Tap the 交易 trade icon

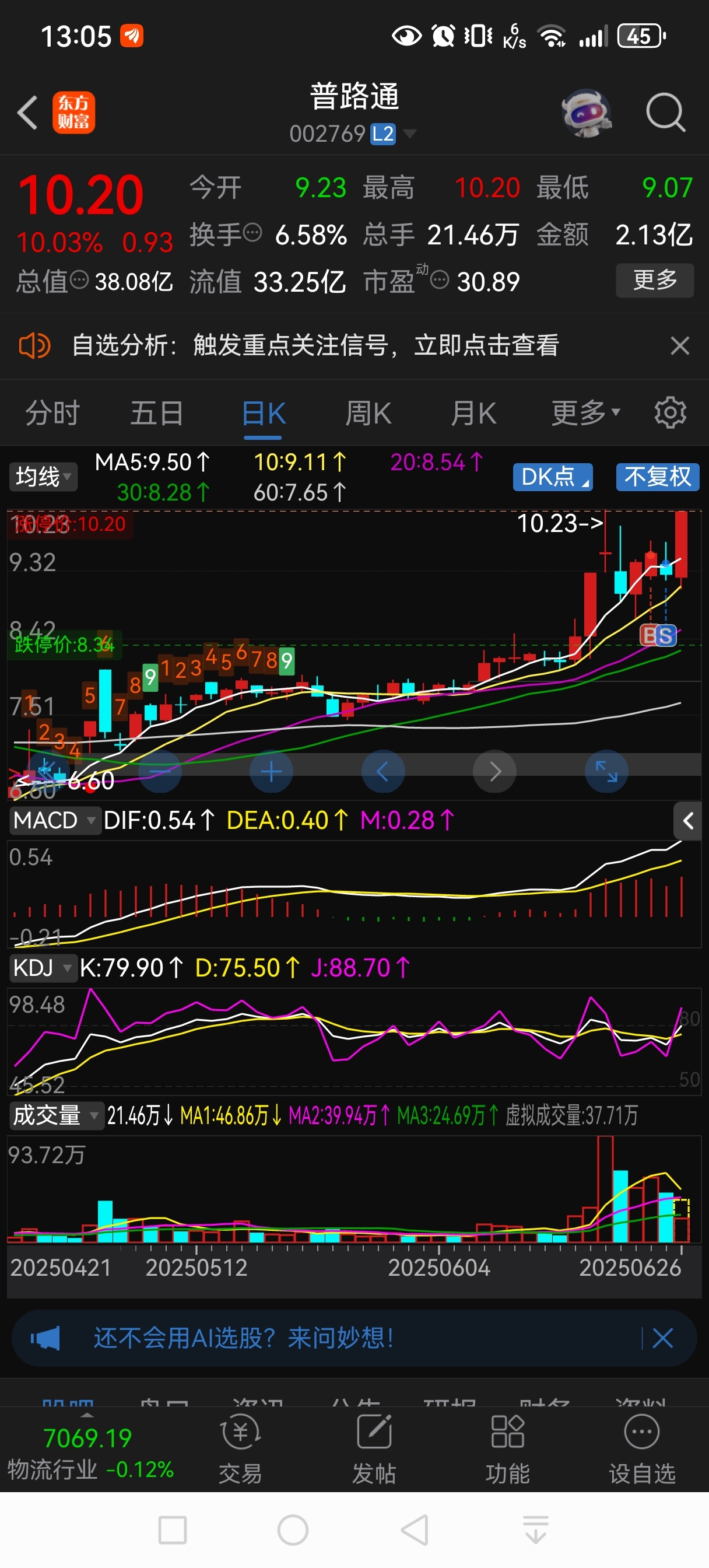pyautogui.click(x=240, y=1448)
